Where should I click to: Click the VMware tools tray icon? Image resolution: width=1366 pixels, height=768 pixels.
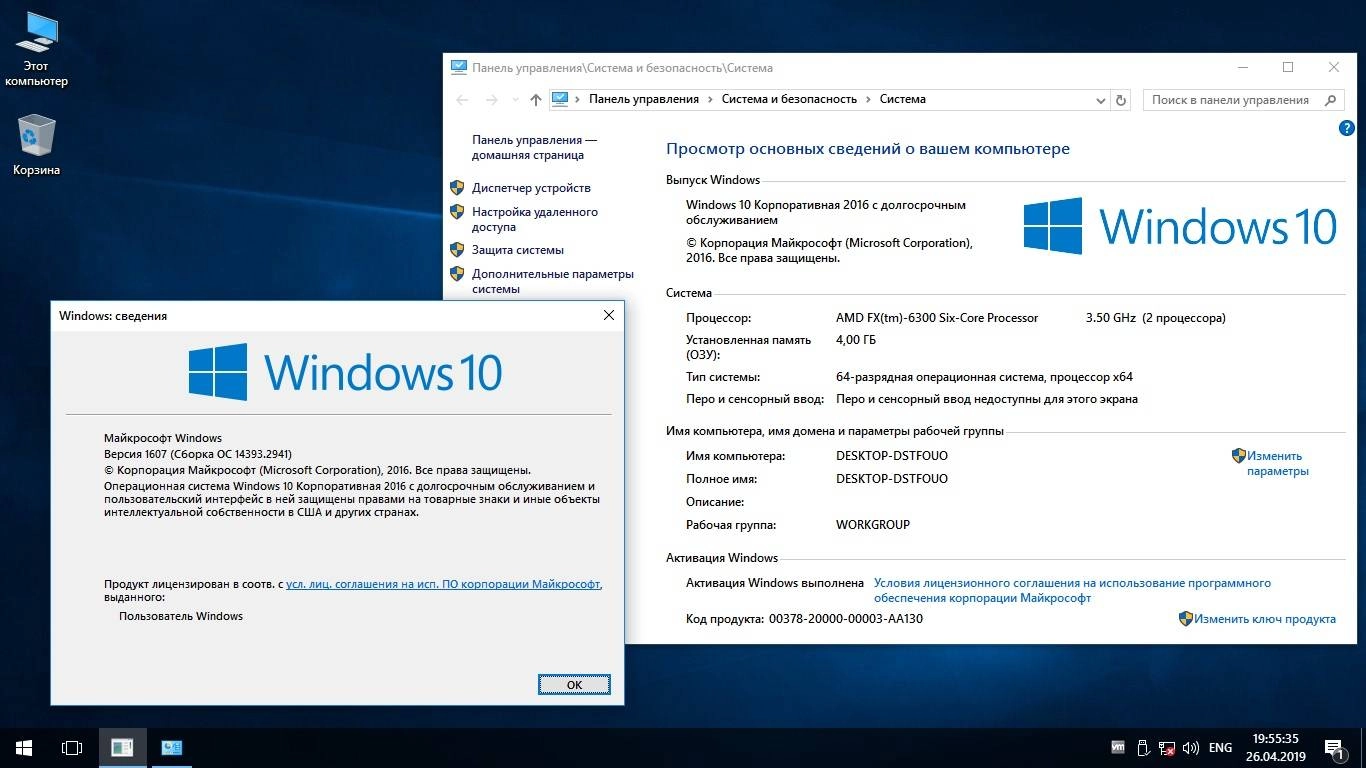click(x=1118, y=747)
